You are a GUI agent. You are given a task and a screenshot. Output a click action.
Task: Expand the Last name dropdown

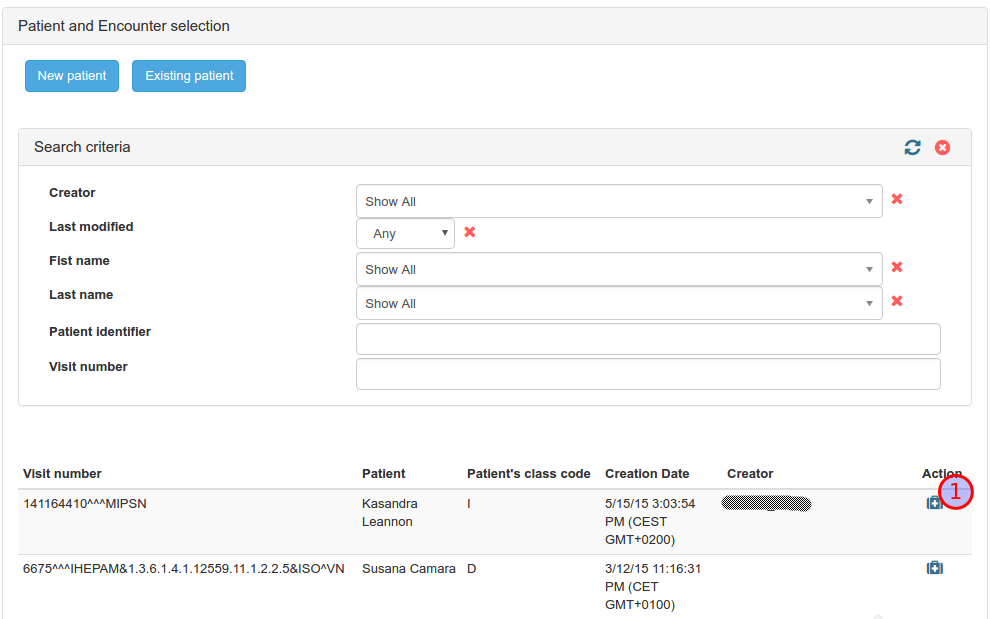tap(618, 303)
